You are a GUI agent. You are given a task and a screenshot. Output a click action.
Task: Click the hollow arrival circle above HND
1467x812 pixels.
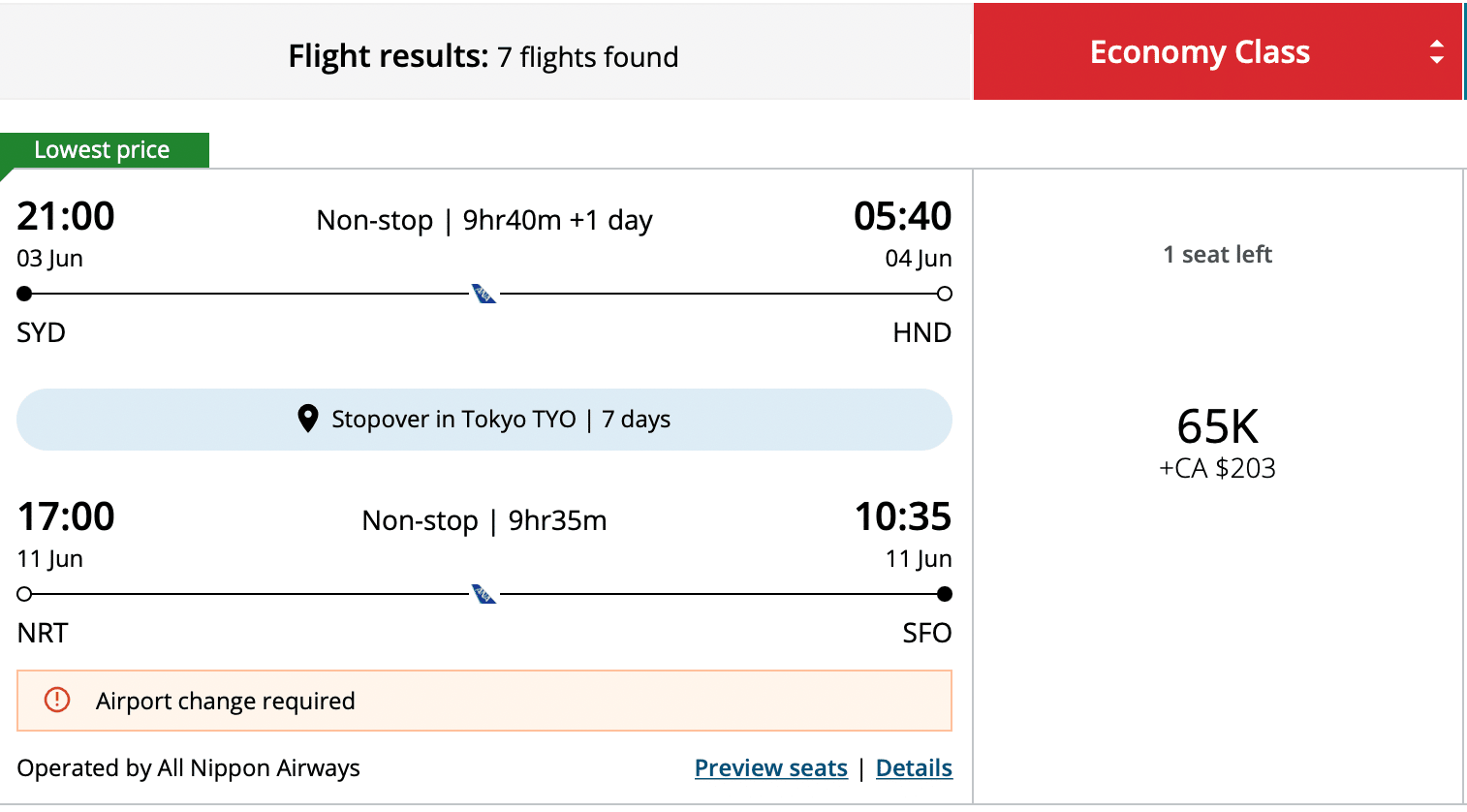[x=945, y=294]
